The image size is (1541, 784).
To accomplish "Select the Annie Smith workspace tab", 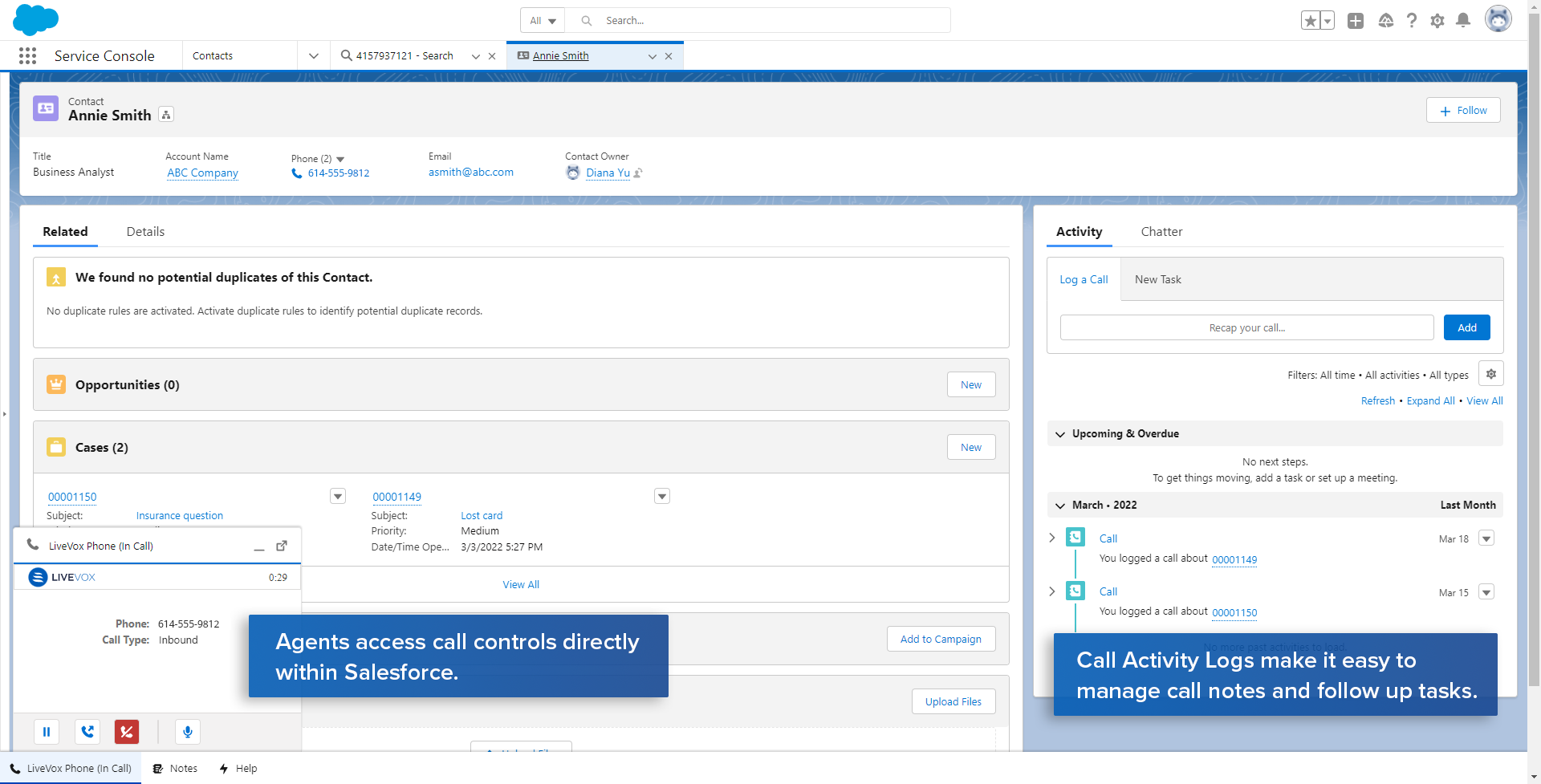I will tap(560, 56).
